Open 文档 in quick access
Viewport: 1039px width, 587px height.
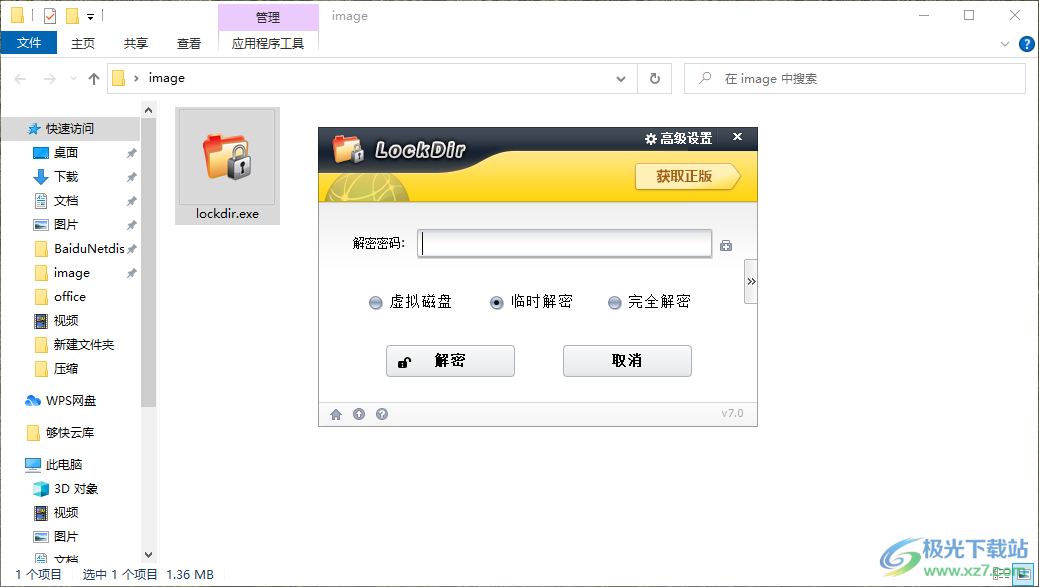coord(66,201)
